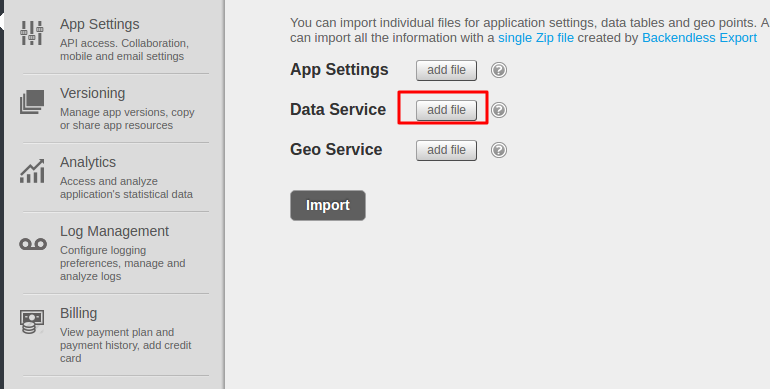Go to Analytics sidebar heading
Viewport: 770px width, 389px height.
88,162
